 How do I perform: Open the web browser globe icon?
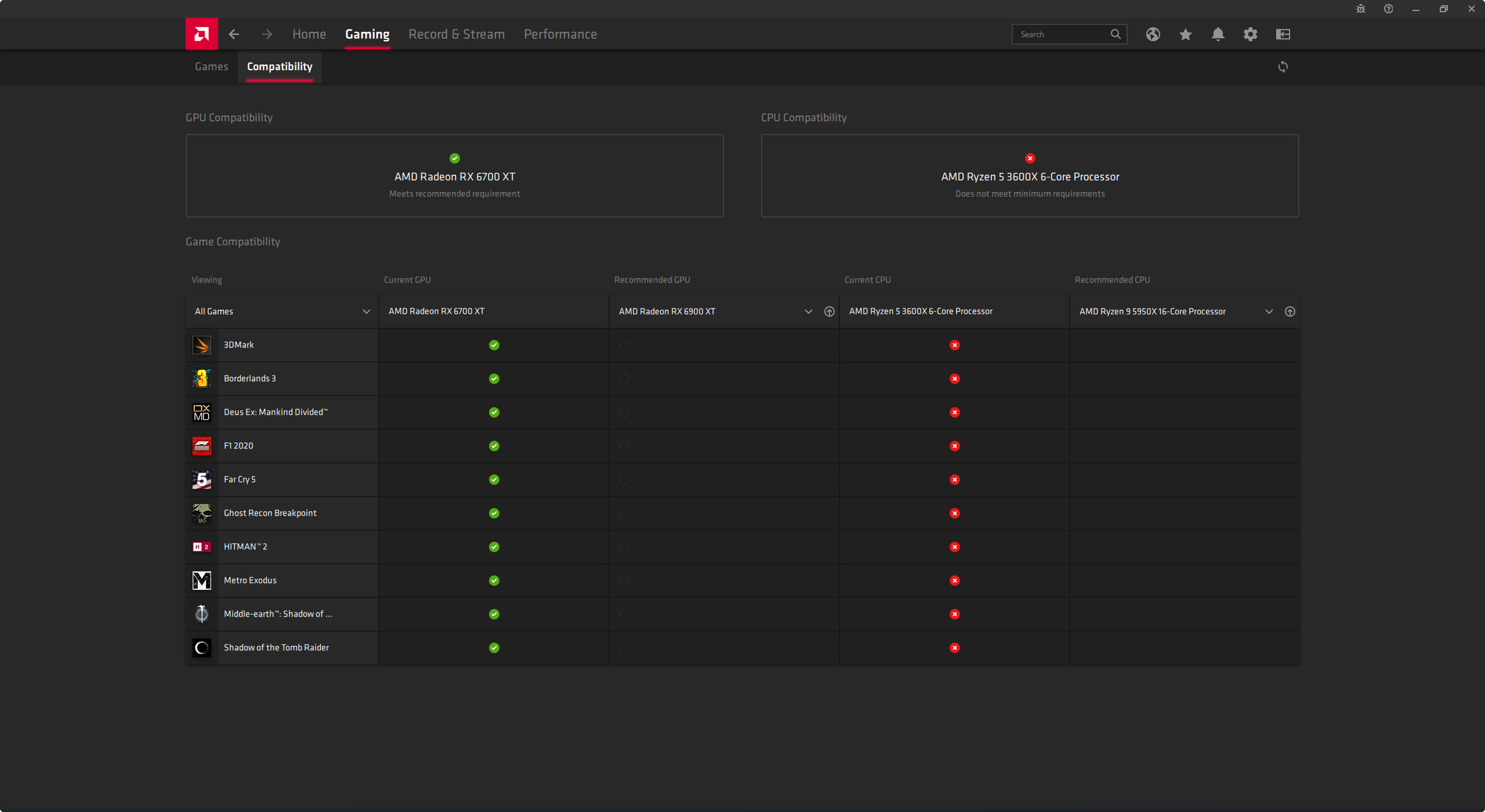pyautogui.click(x=1153, y=34)
